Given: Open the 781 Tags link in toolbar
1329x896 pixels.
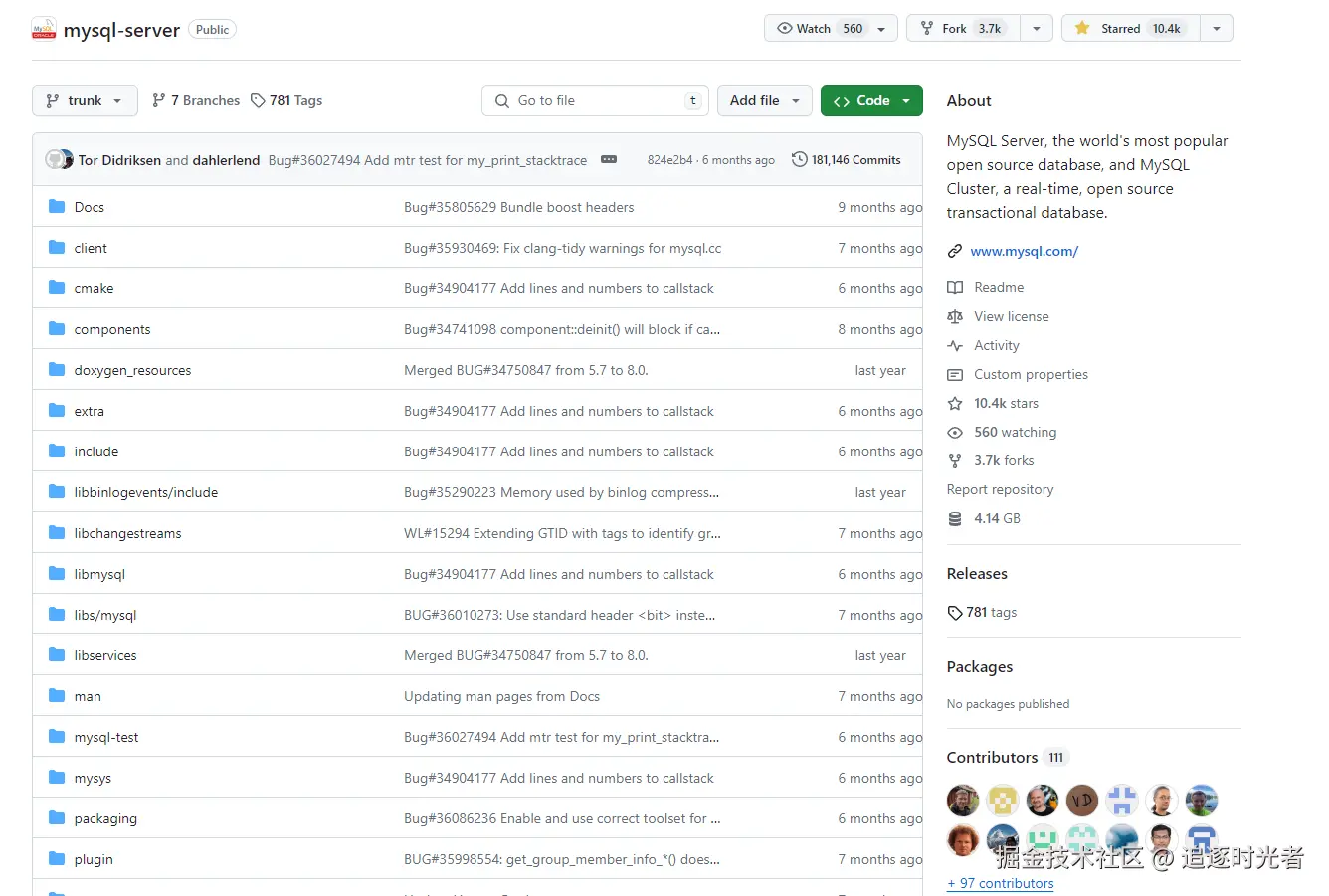Looking at the screenshot, I should (x=286, y=100).
